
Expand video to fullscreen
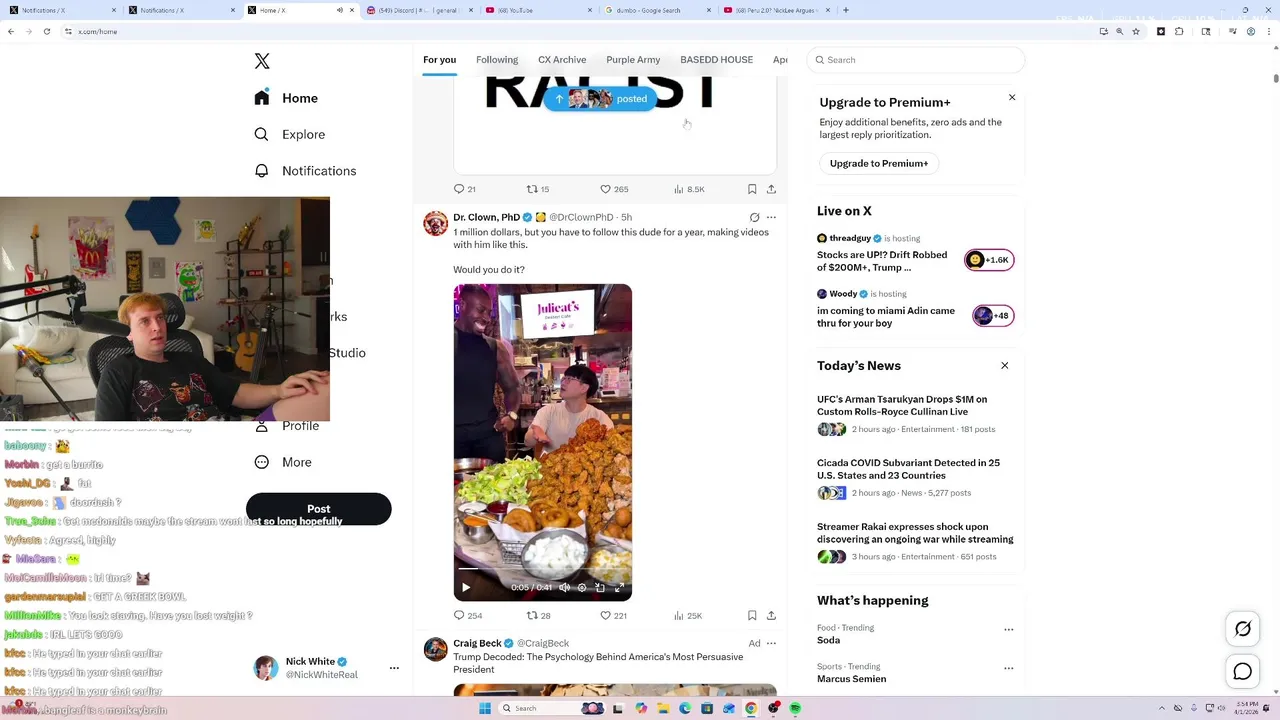point(619,588)
